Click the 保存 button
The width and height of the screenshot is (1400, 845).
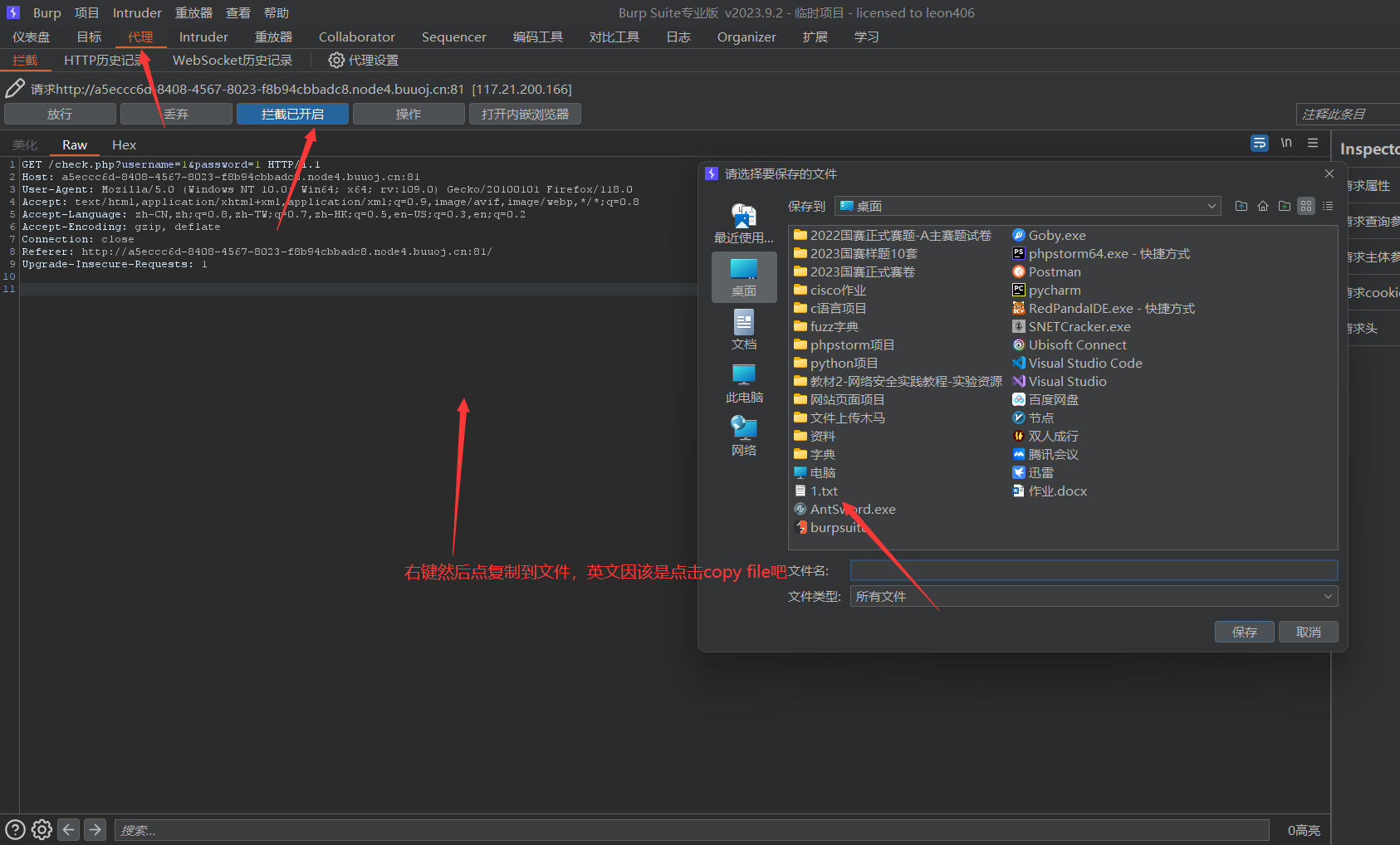tap(1244, 632)
